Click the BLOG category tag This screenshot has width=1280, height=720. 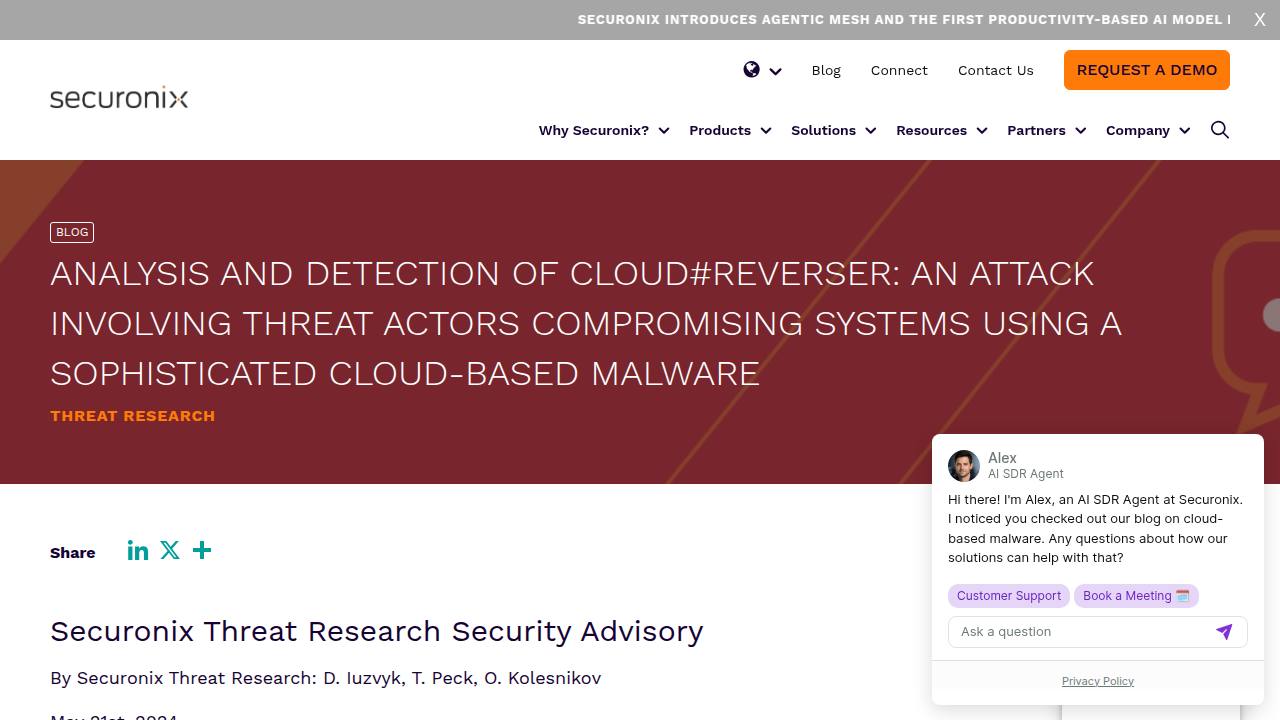click(x=72, y=232)
